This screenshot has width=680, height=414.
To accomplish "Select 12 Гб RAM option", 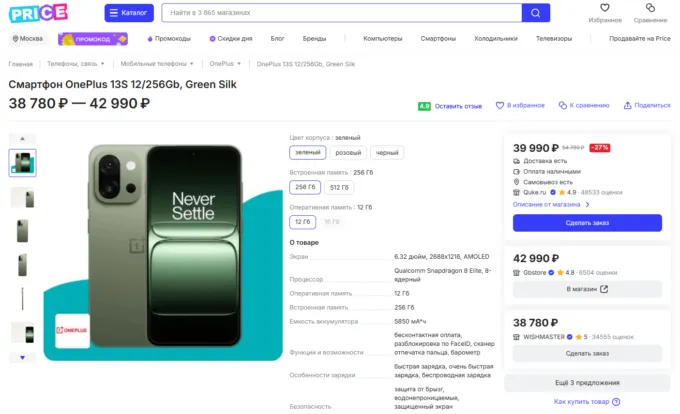I will tap(303, 222).
